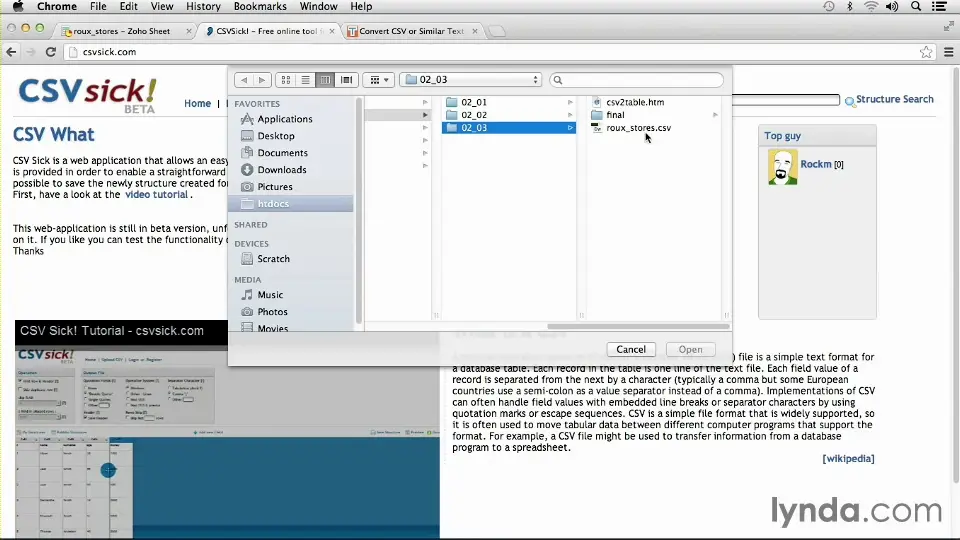The width and height of the screenshot is (960, 540).
Task: Click the volume menu bar icon
Action: point(892,6)
